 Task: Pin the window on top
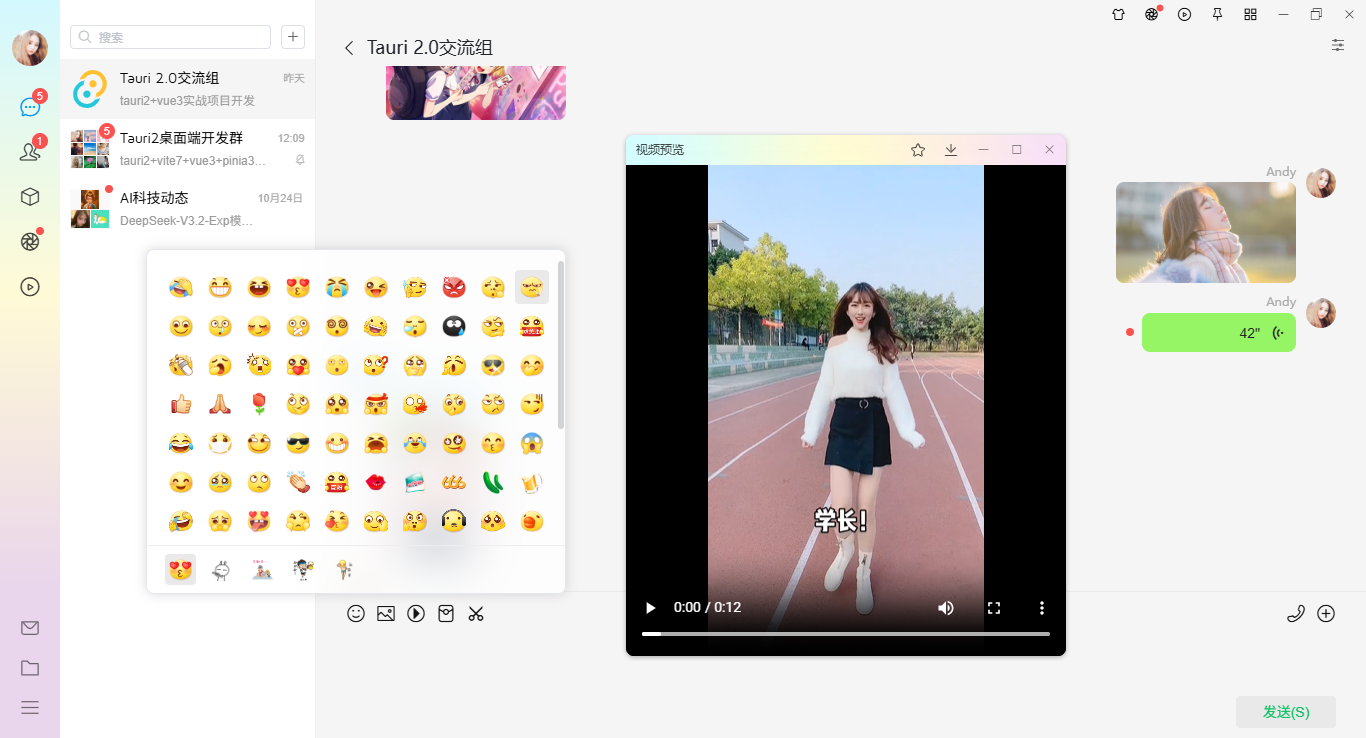1217,14
